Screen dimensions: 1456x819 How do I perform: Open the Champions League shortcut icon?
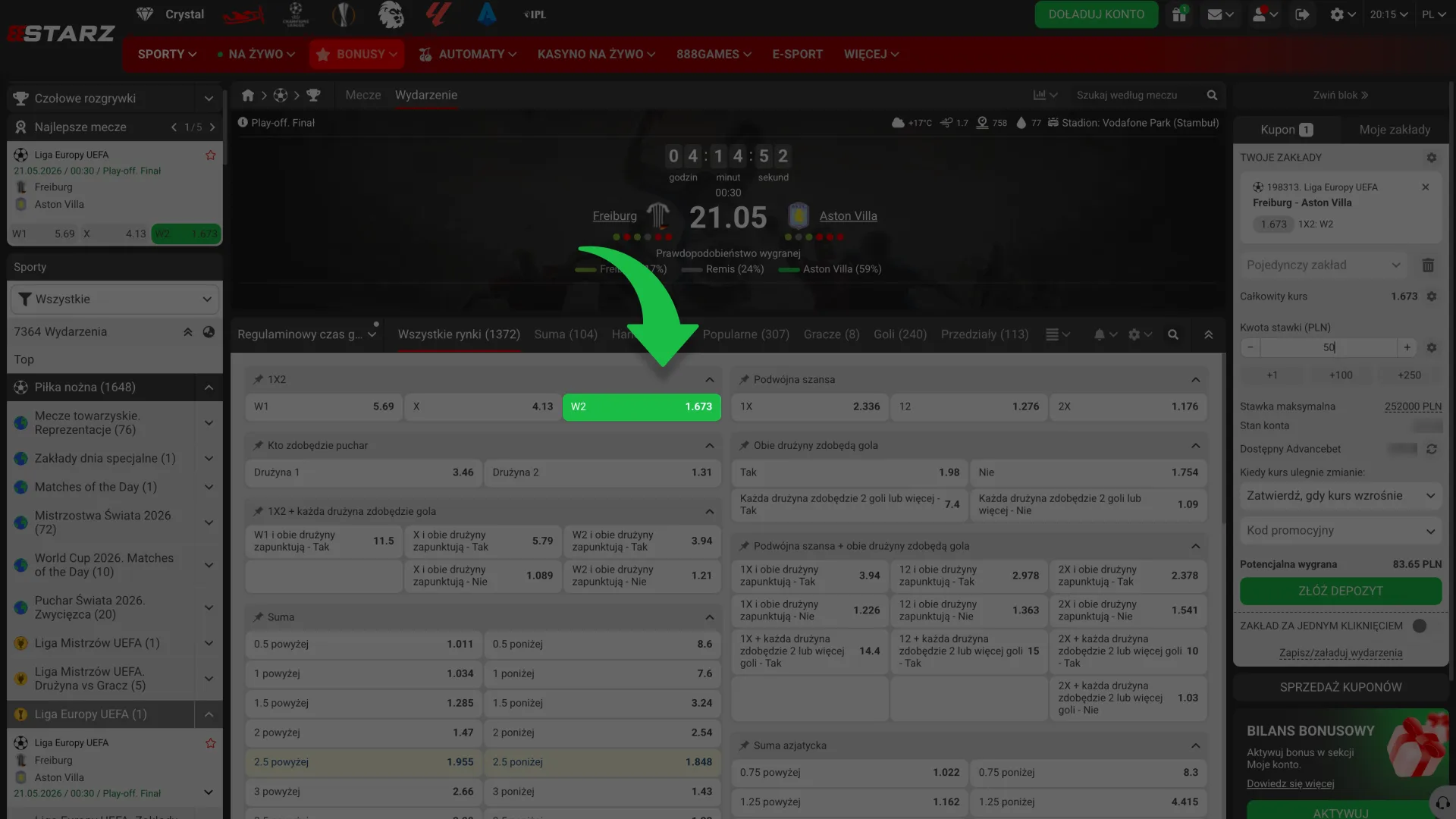point(296,14)
